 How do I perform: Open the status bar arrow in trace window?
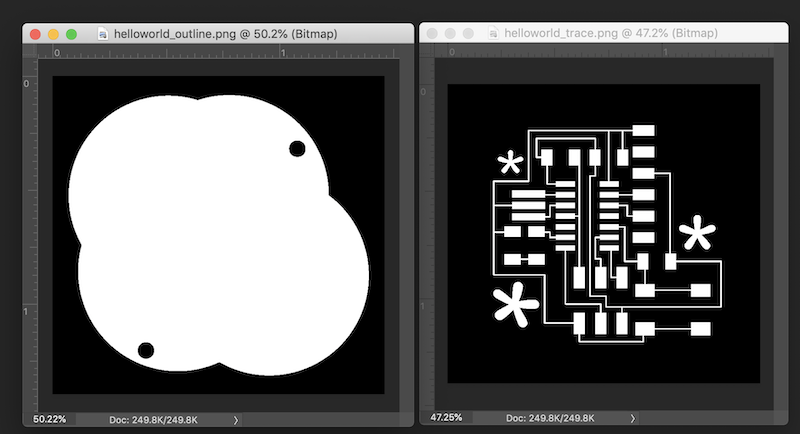pos(633,418)
